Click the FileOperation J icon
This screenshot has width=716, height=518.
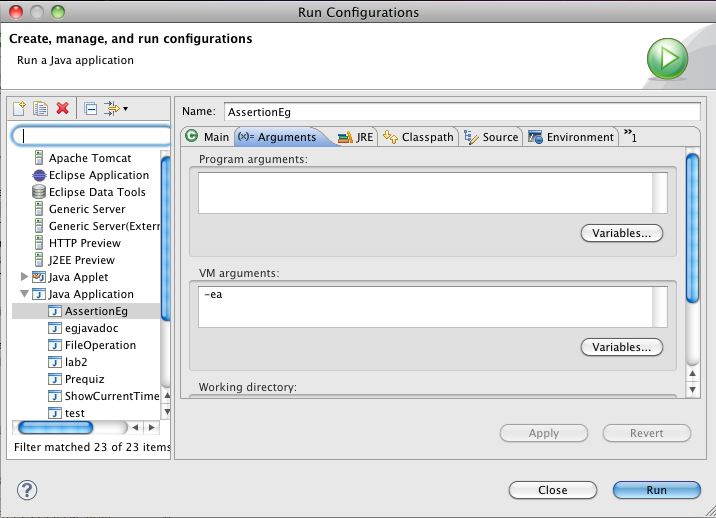[x=55, y=345]
